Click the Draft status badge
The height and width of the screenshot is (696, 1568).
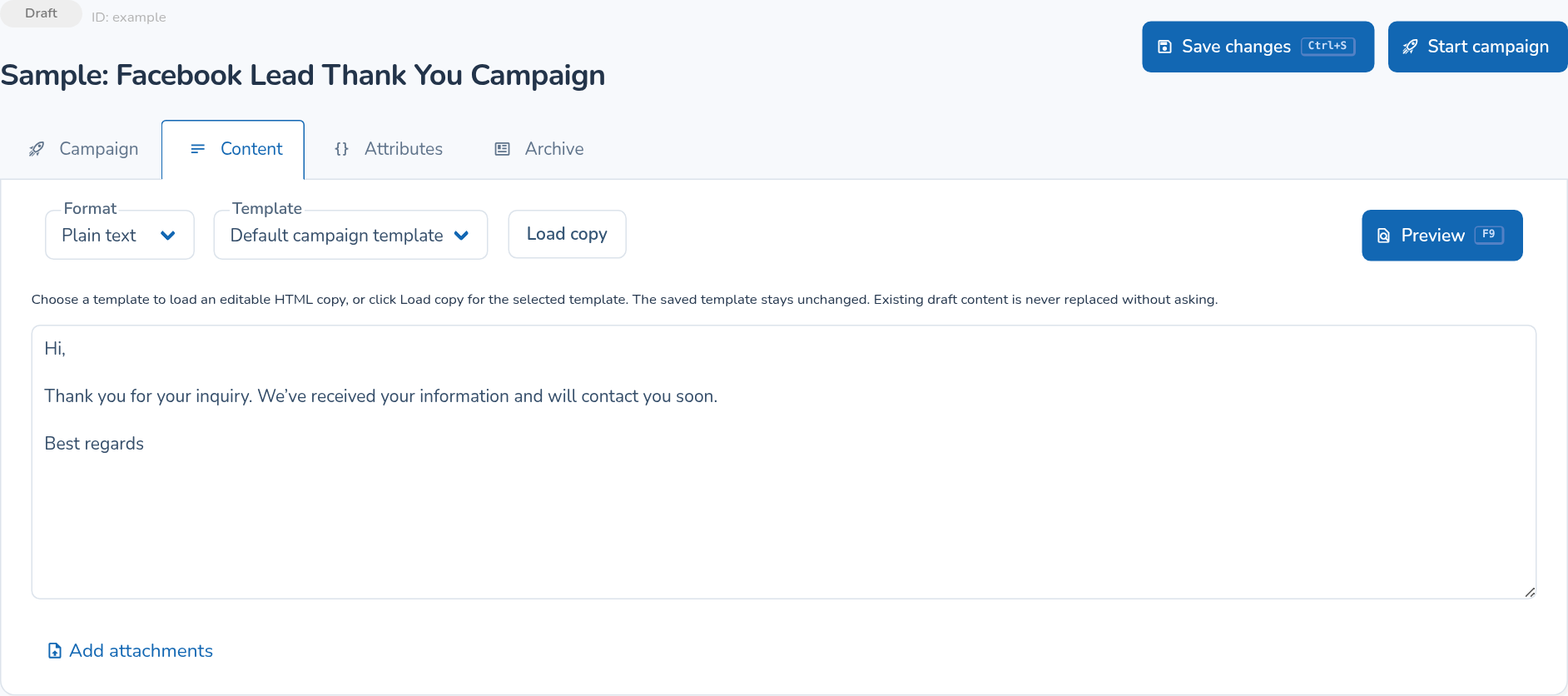tap(41, 13)
